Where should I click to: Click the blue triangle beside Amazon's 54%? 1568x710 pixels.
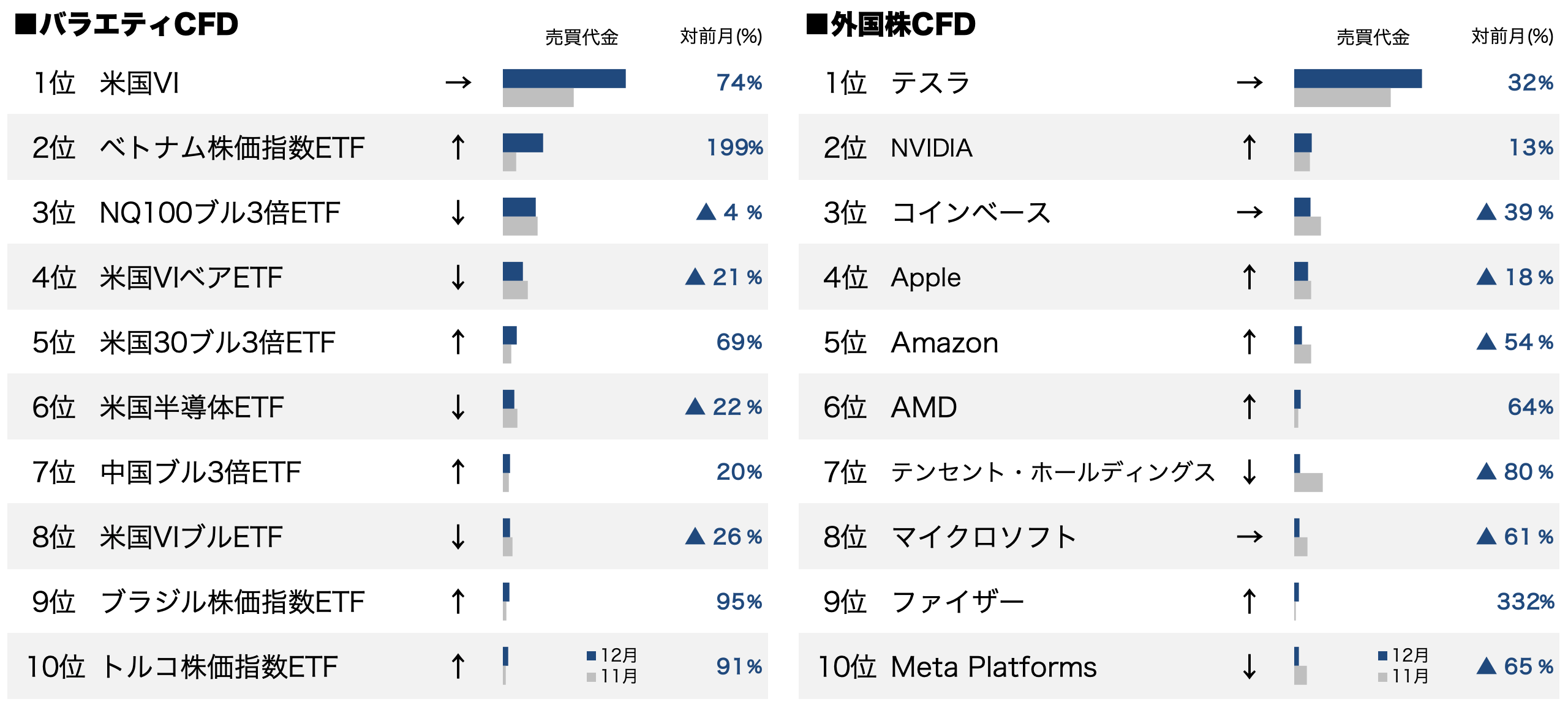tap(1486, 342)
